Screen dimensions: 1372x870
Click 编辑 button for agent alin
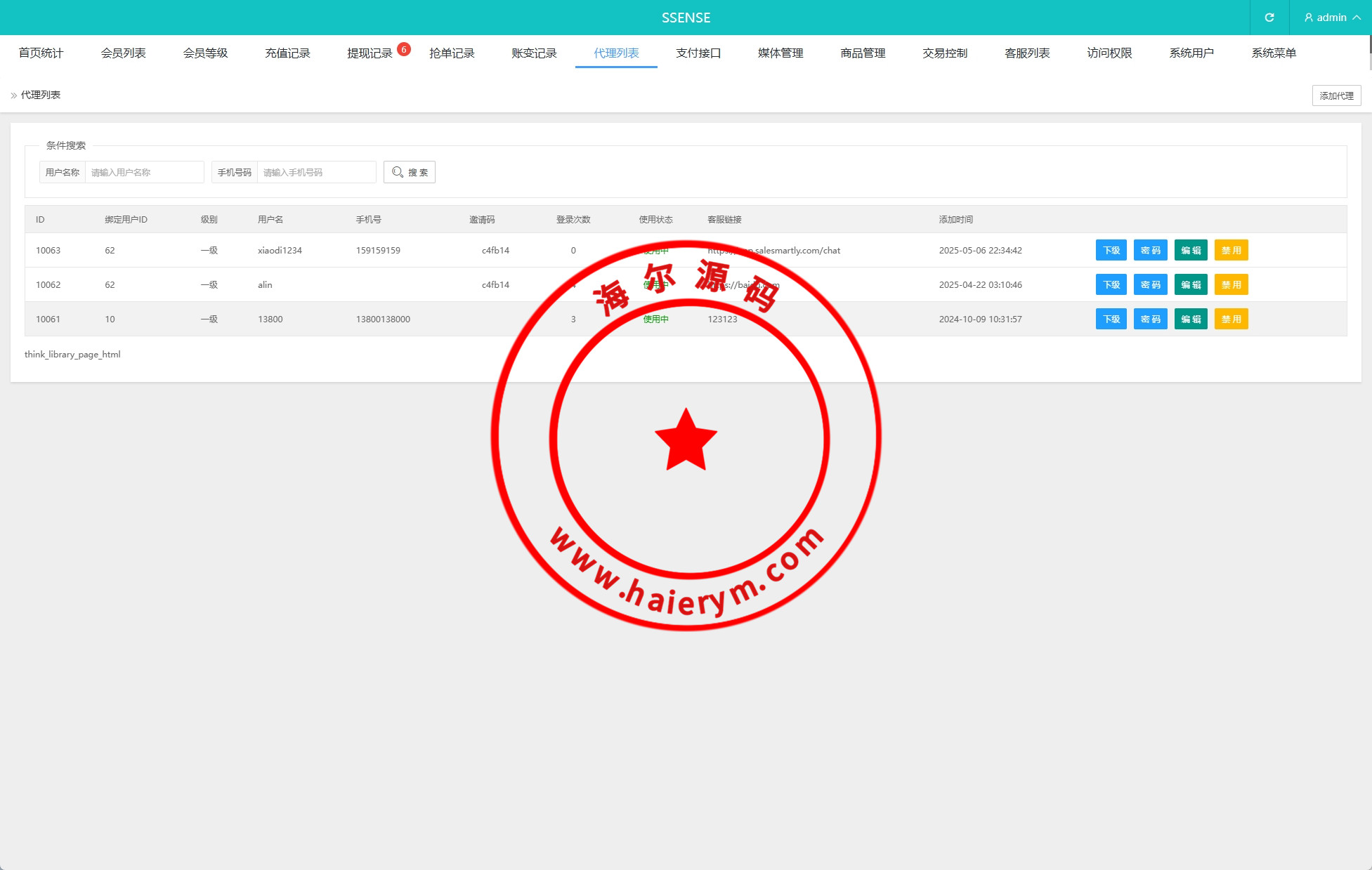[x=1190, y=284]
